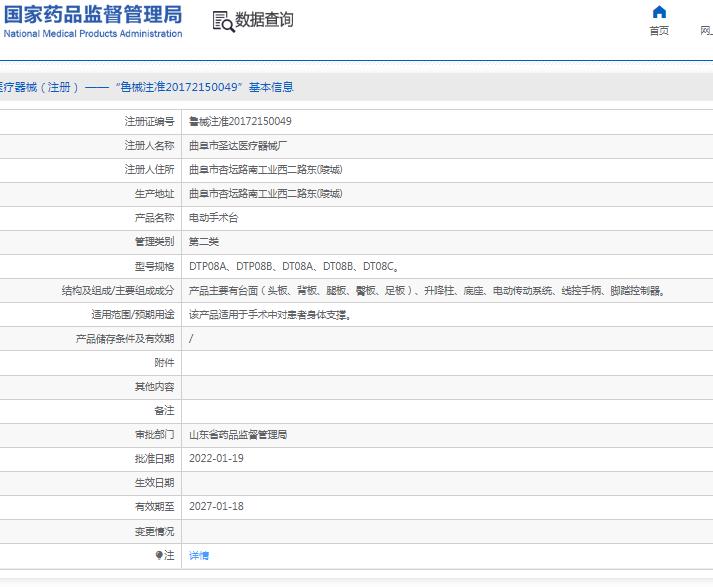Click the home icon above 首页
Viewport: 713px width, 587px height.
tap(659, 12)
